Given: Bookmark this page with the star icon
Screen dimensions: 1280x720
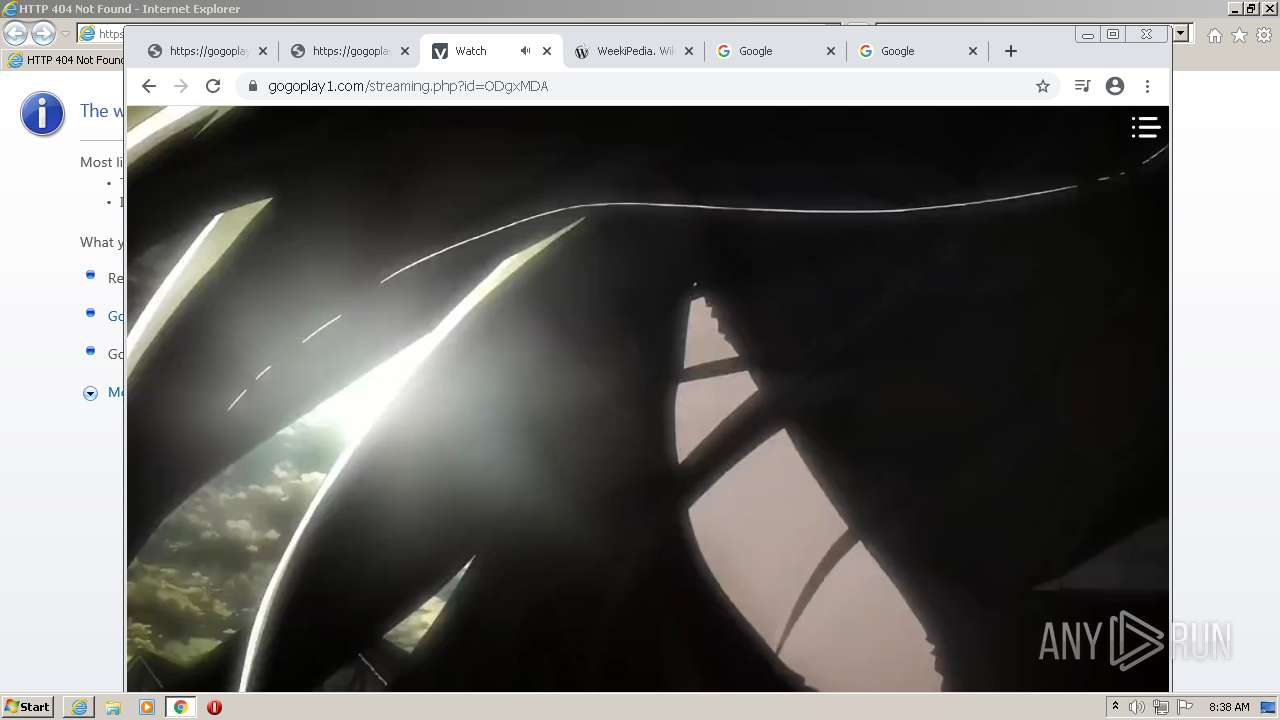Looking at the screenshot, I should (x=1043, y=86).
